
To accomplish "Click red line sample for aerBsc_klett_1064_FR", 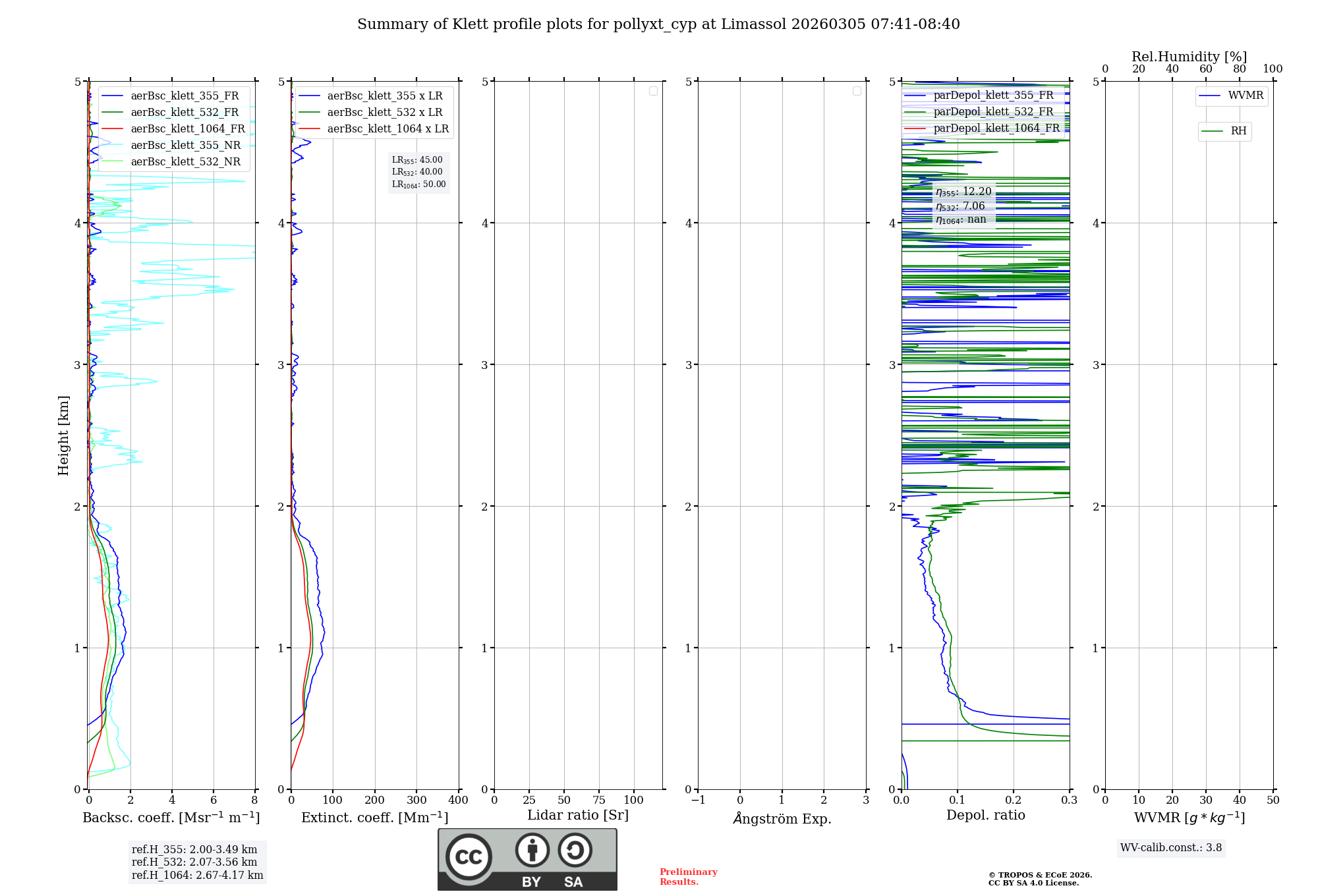I will [113, 129].
